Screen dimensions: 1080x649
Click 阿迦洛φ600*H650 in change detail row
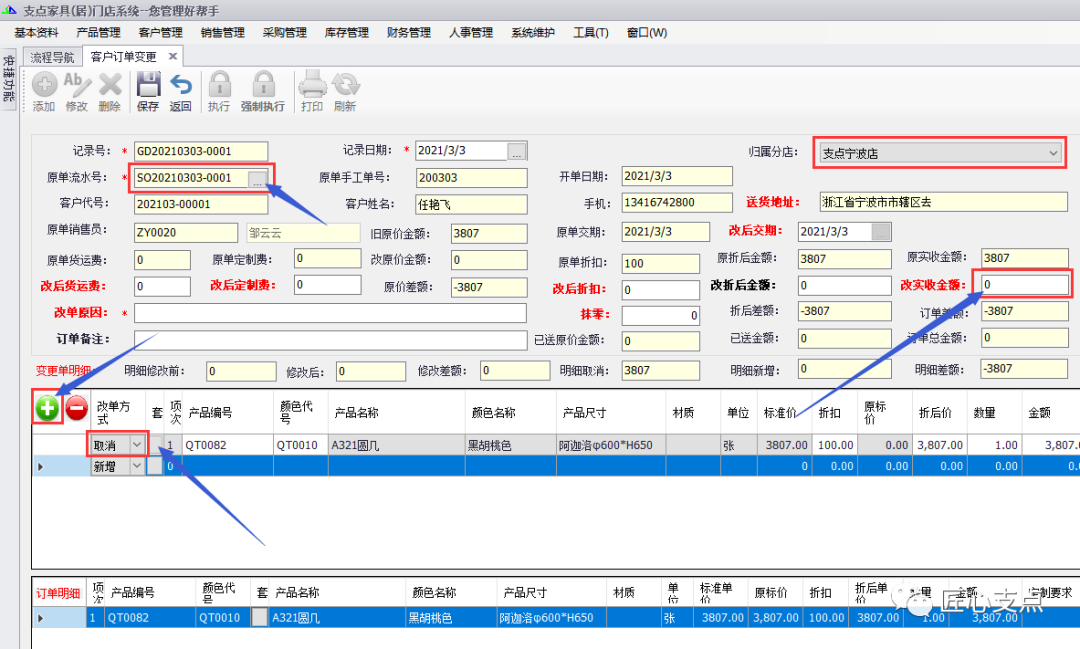[x=611, y=445]
